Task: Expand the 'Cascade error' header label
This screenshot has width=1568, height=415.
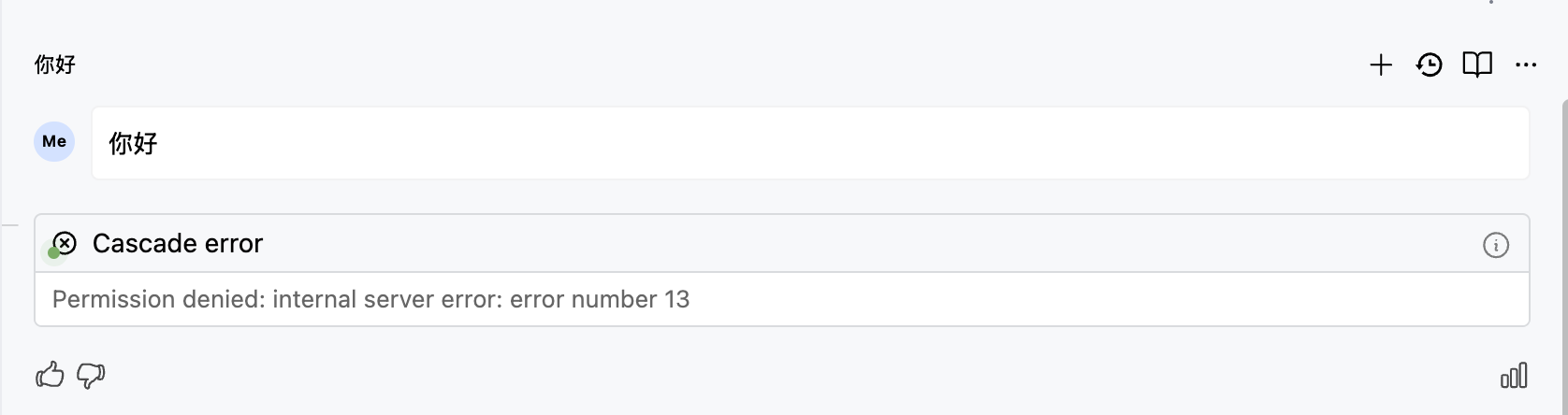Action: 178,244
